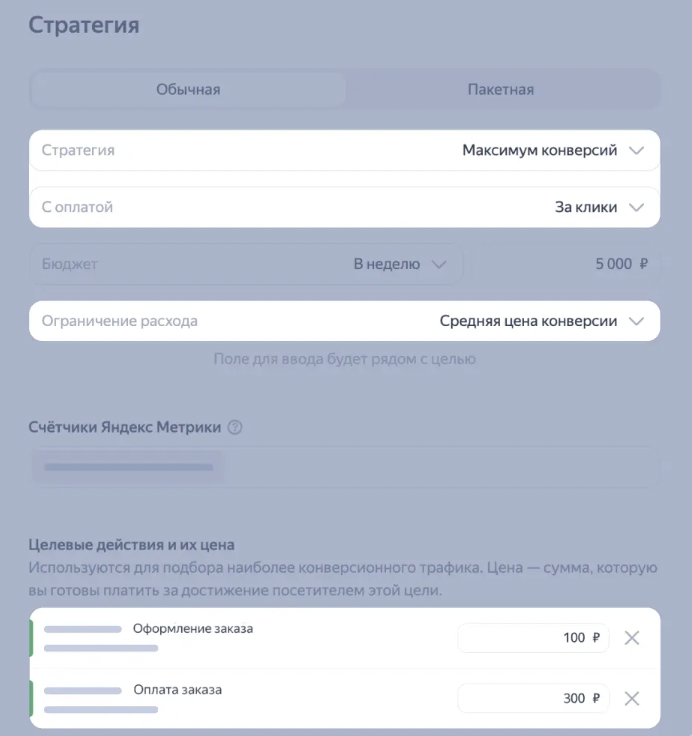Switch to the Пакетная strategy tab
692x736 pixels.
coord(501,89)
